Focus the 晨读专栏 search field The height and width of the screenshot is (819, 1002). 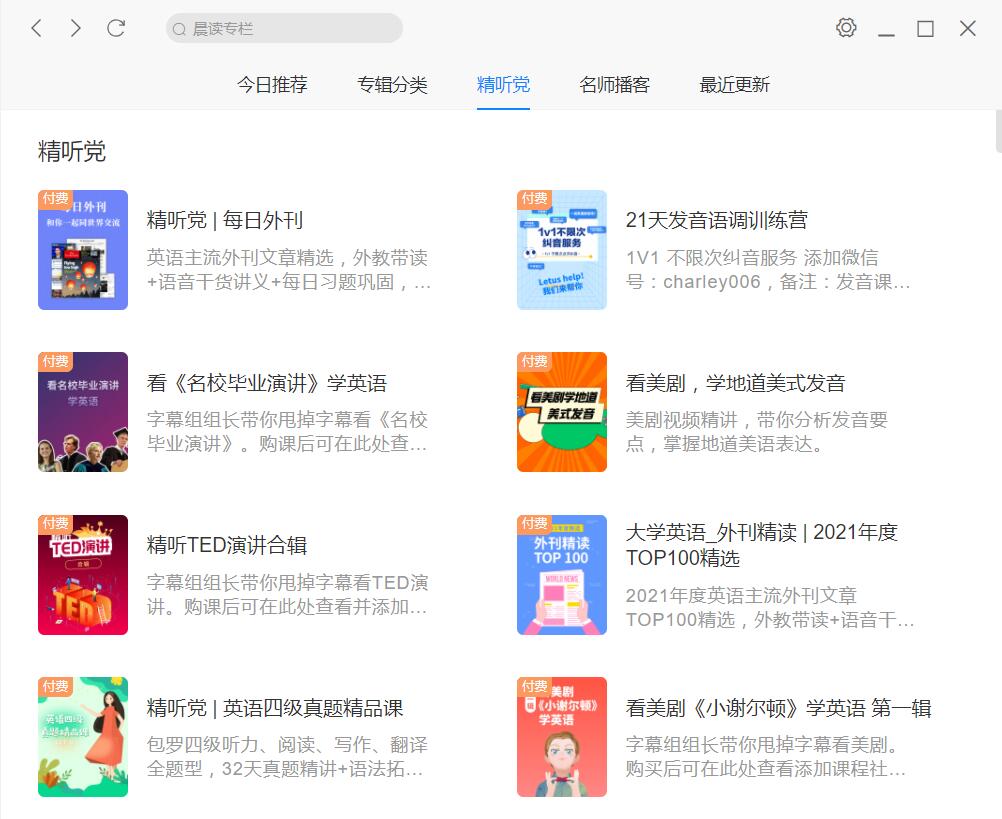click(284, 28)
